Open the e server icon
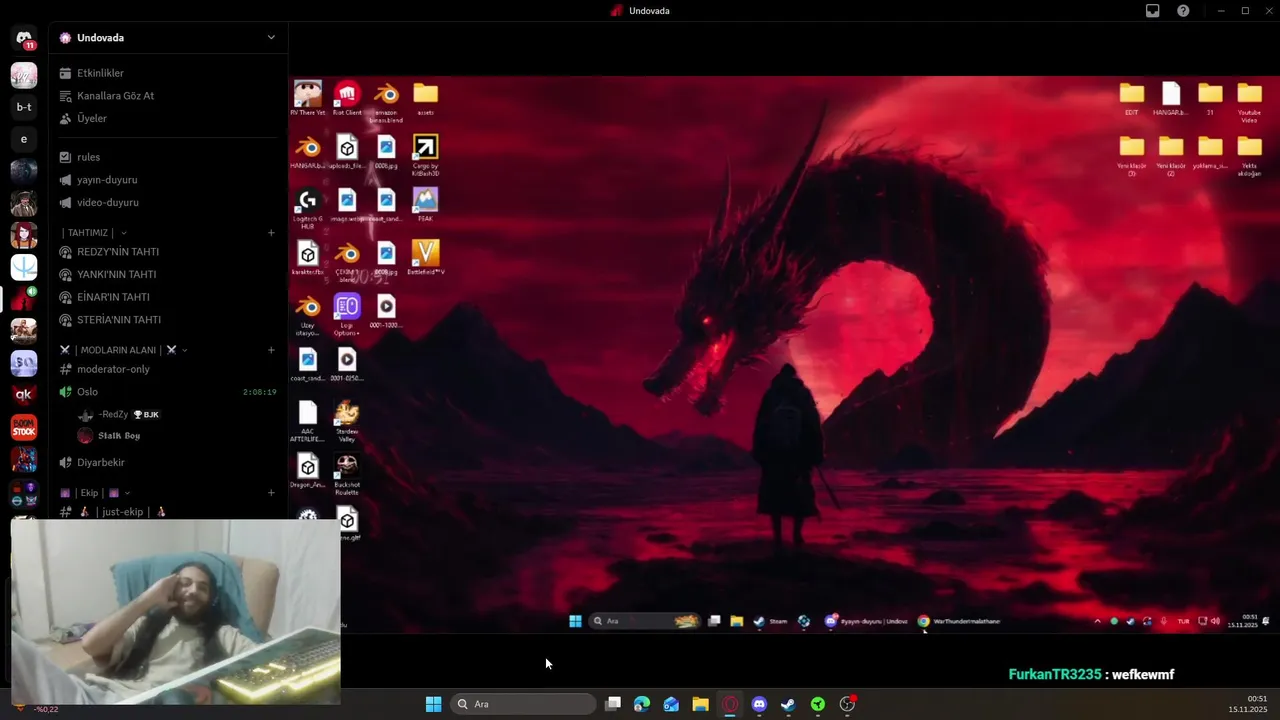This screenshot has height=720, width=1280. tap(24, 139)
